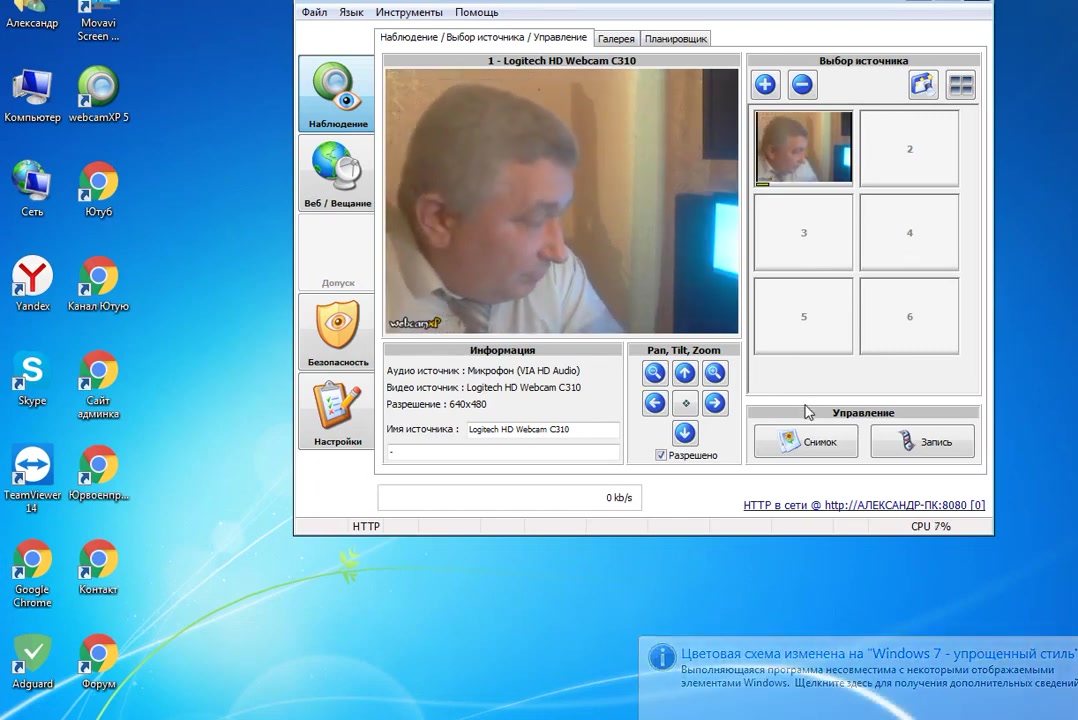Click the Канал Ютую desktop shortcut
This screenshot has width=1078, height=720.
click(98, 283)
